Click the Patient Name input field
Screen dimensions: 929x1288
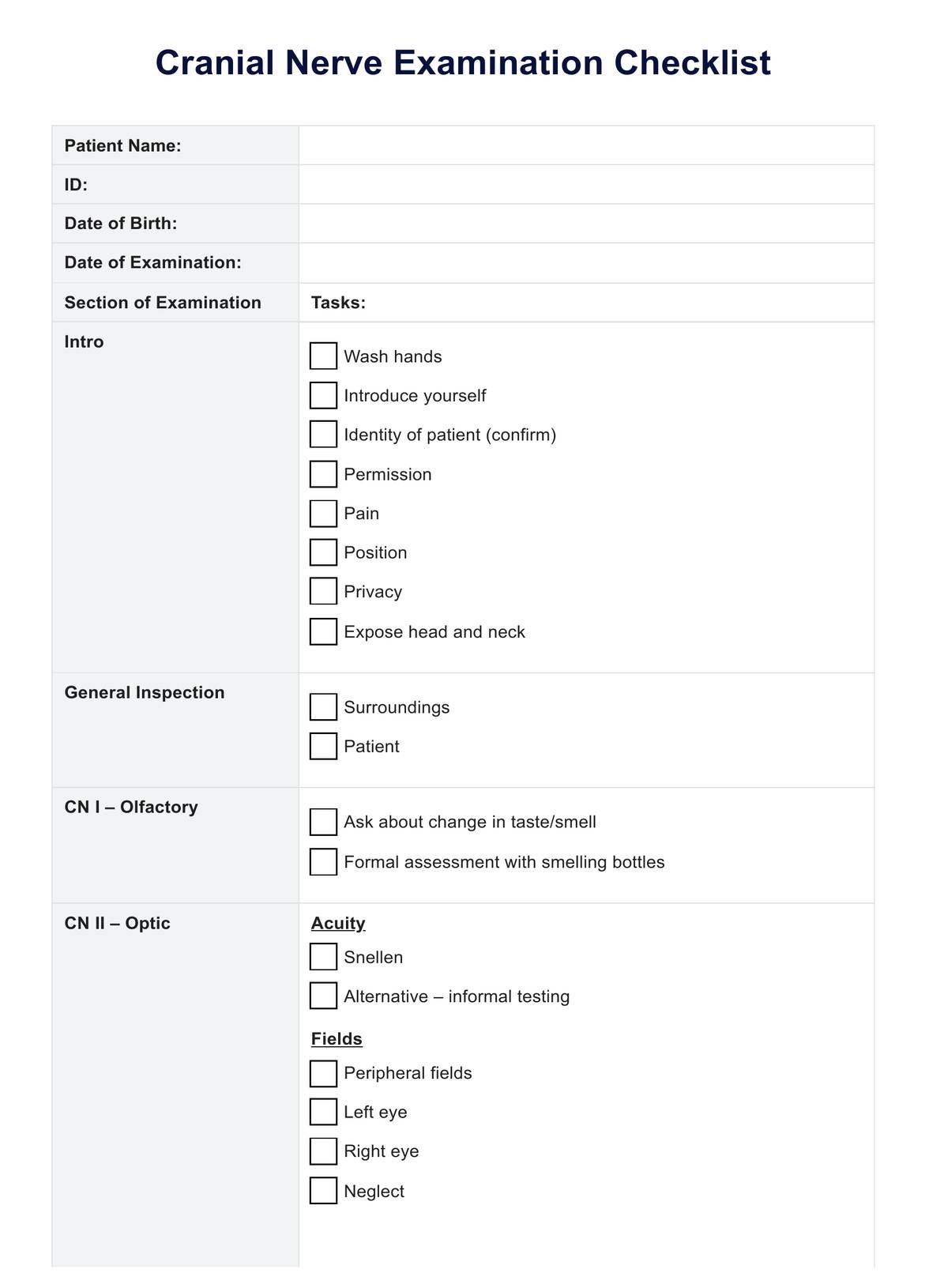[586, 145]
